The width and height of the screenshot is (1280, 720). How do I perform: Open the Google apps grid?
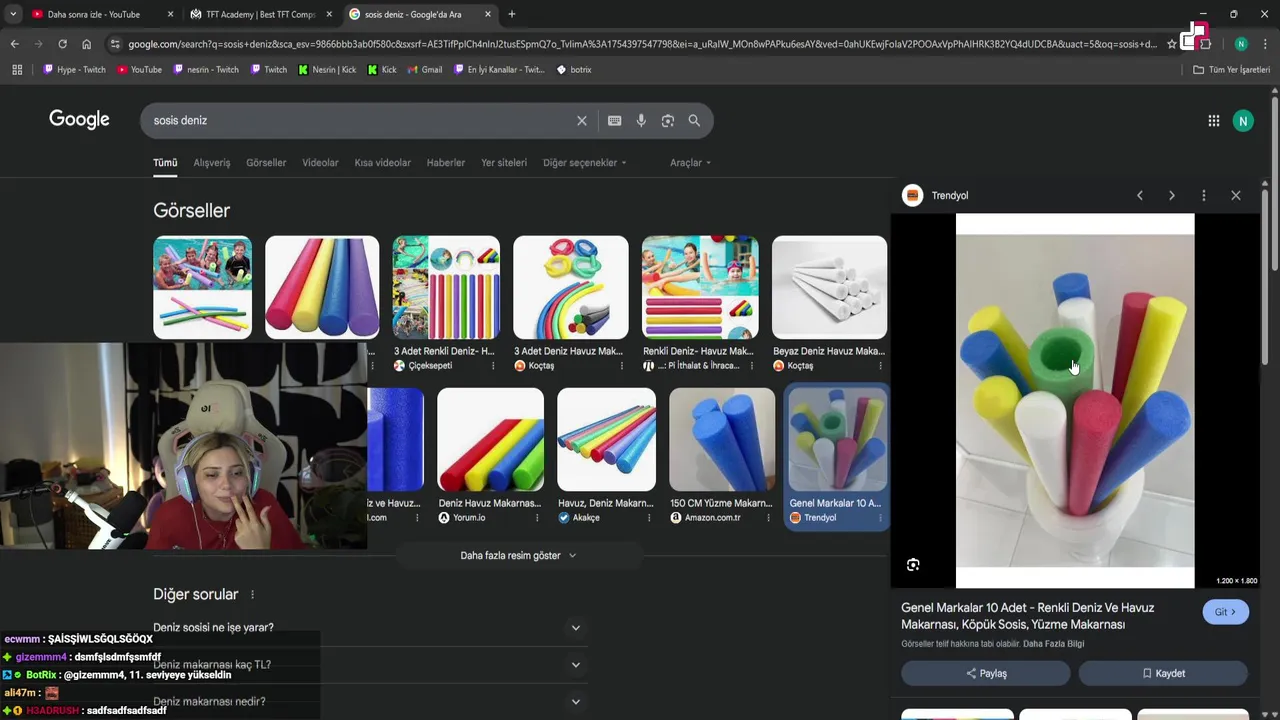(1213, 121)
